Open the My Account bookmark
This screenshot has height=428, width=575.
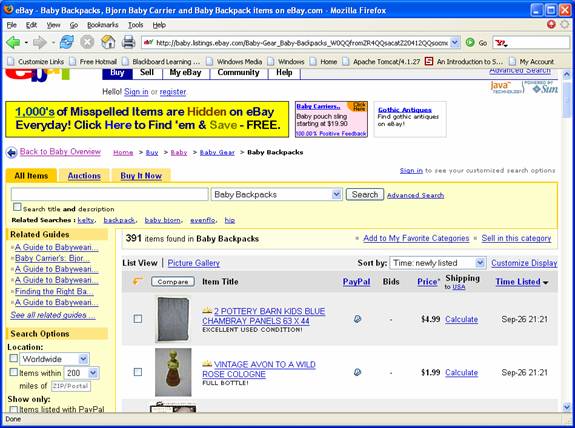pos(532,62)
